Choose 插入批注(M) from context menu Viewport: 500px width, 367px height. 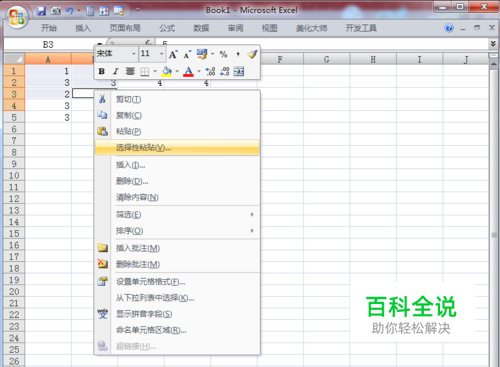coord(177,248)
